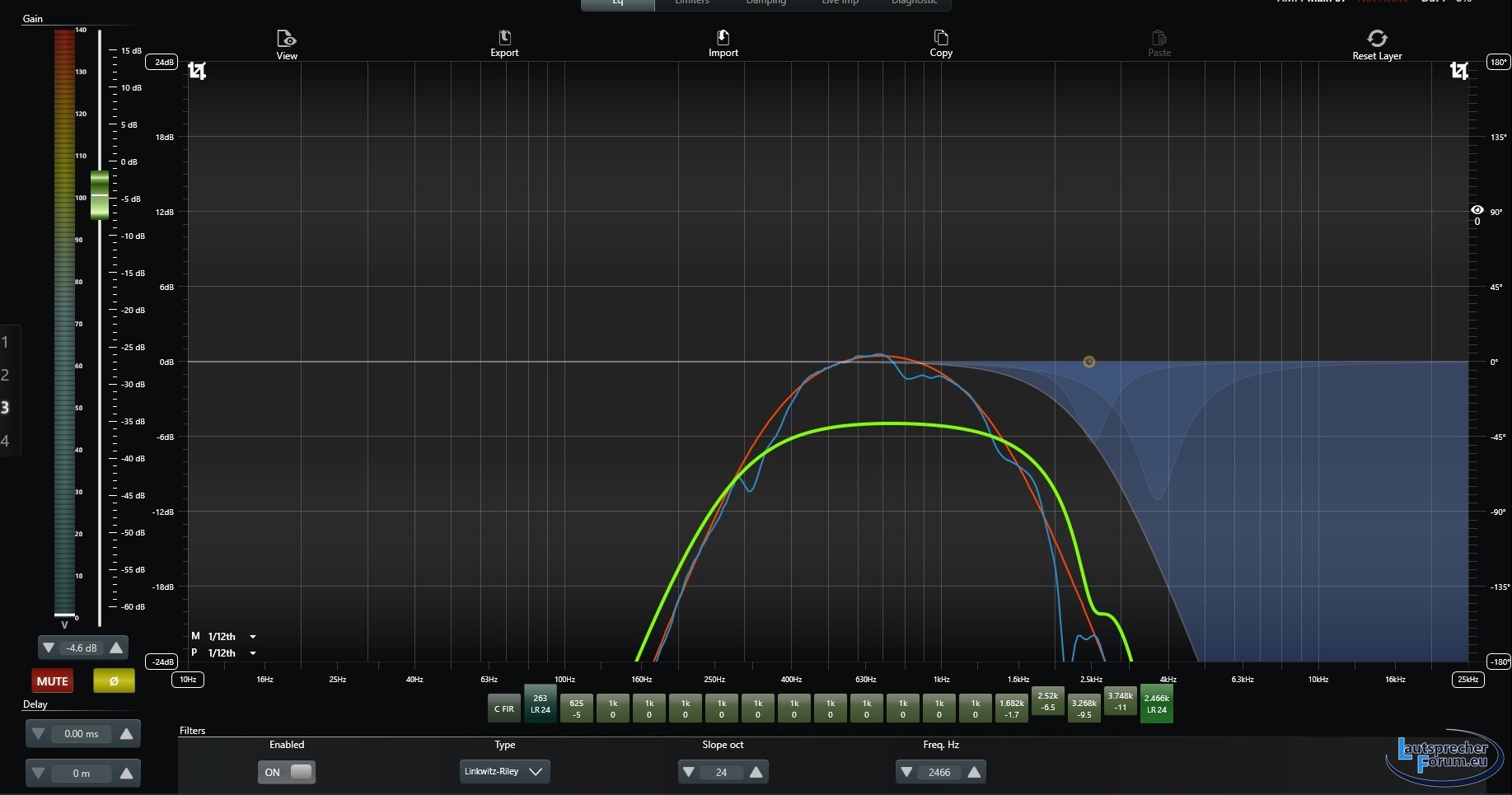Increase the Freq. Hz value with up arrow

coord(974,772)
